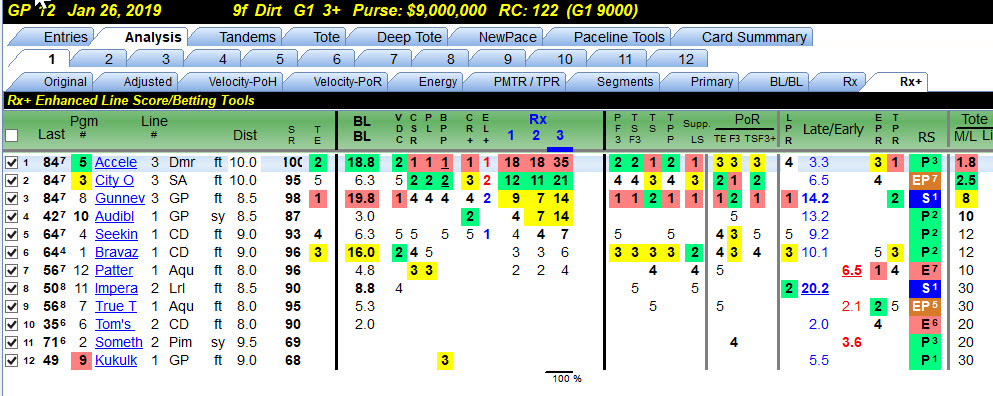Select the 16.0 BL value for Bravaz
The image size is (993, 396).
point(362,253)
